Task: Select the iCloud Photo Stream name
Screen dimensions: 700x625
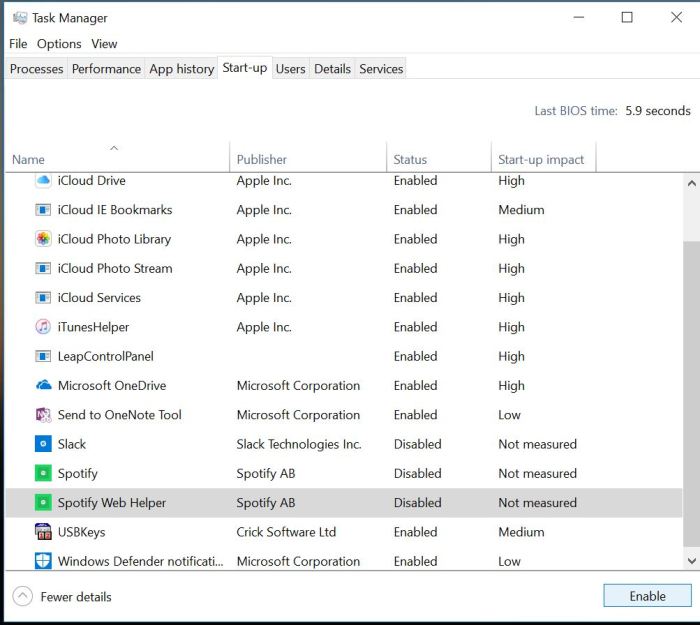Action: [115, 268]
